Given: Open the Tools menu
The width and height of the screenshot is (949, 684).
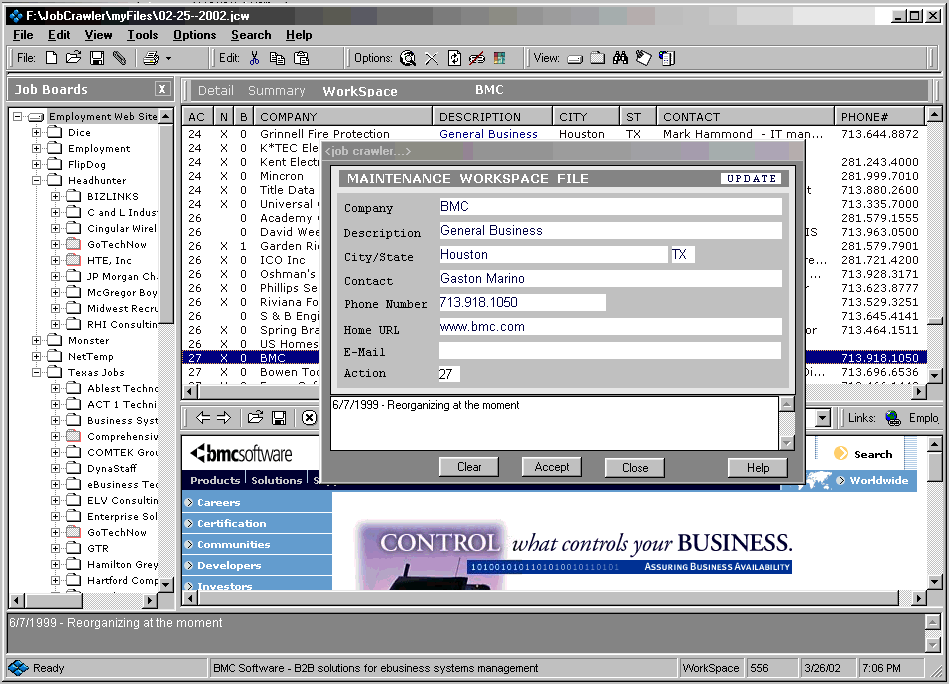Looking at the screenshot, I should pos(142,35).
